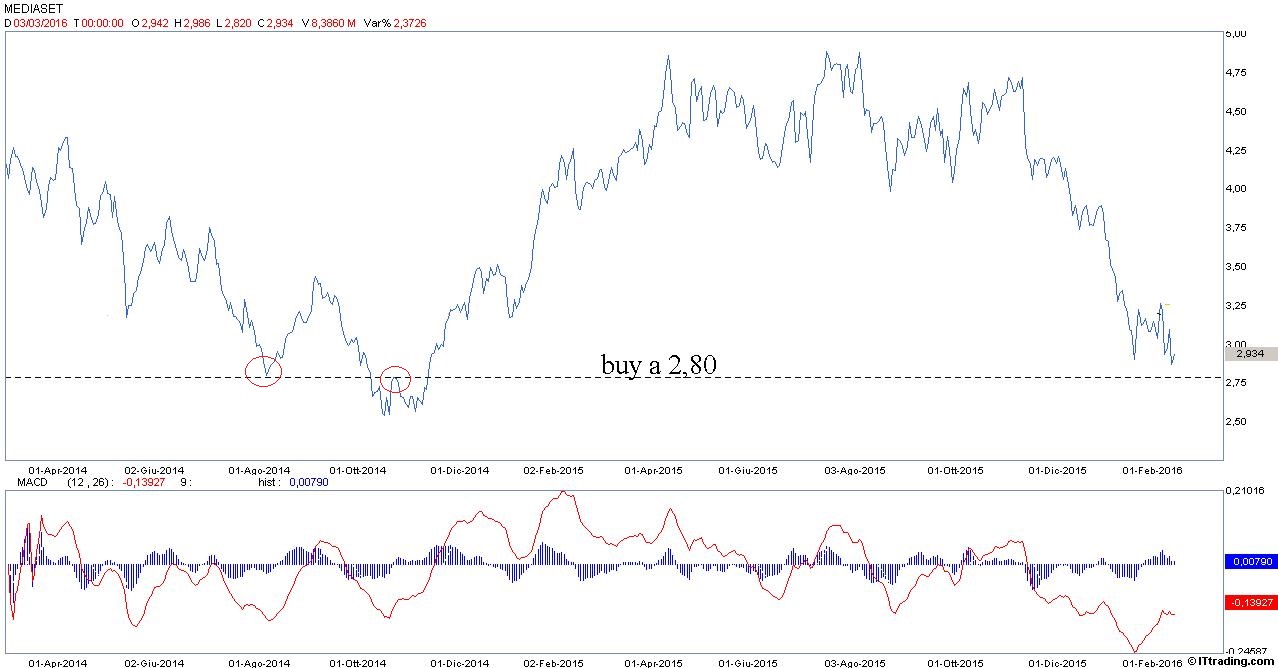Click 01-Feb-2016 on the price chart axis
The image size is (1278, 668).
pyautogui.click(x=1153, y=470)
